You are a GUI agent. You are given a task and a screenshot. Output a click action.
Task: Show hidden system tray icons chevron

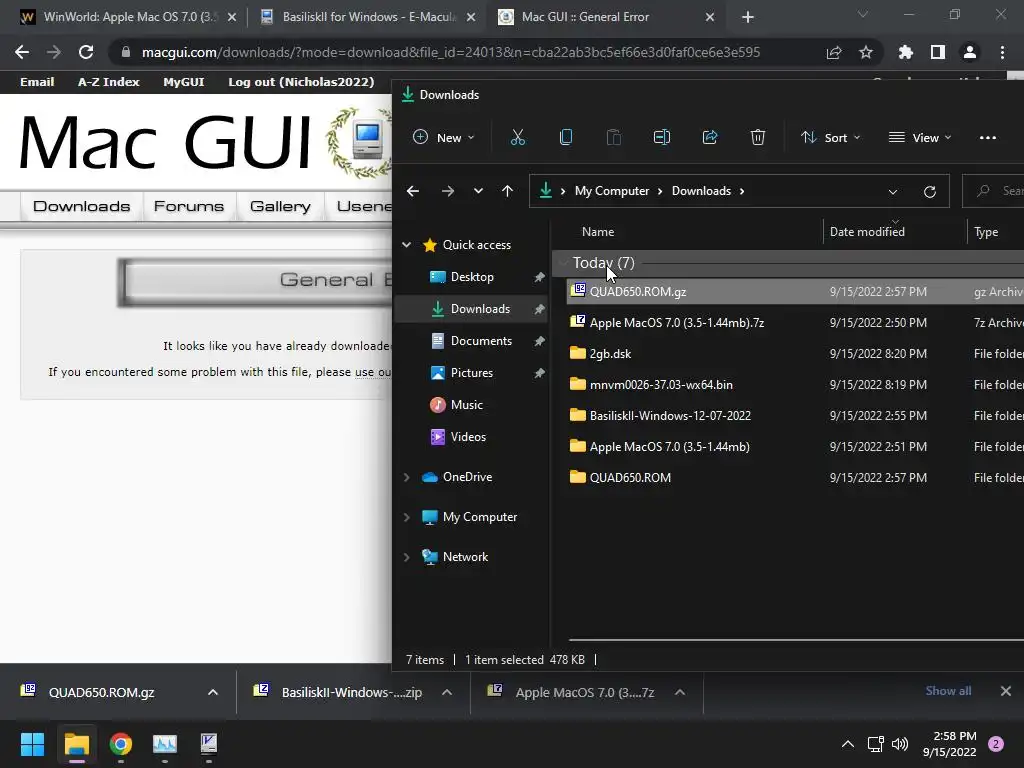(x=848, y=744)
